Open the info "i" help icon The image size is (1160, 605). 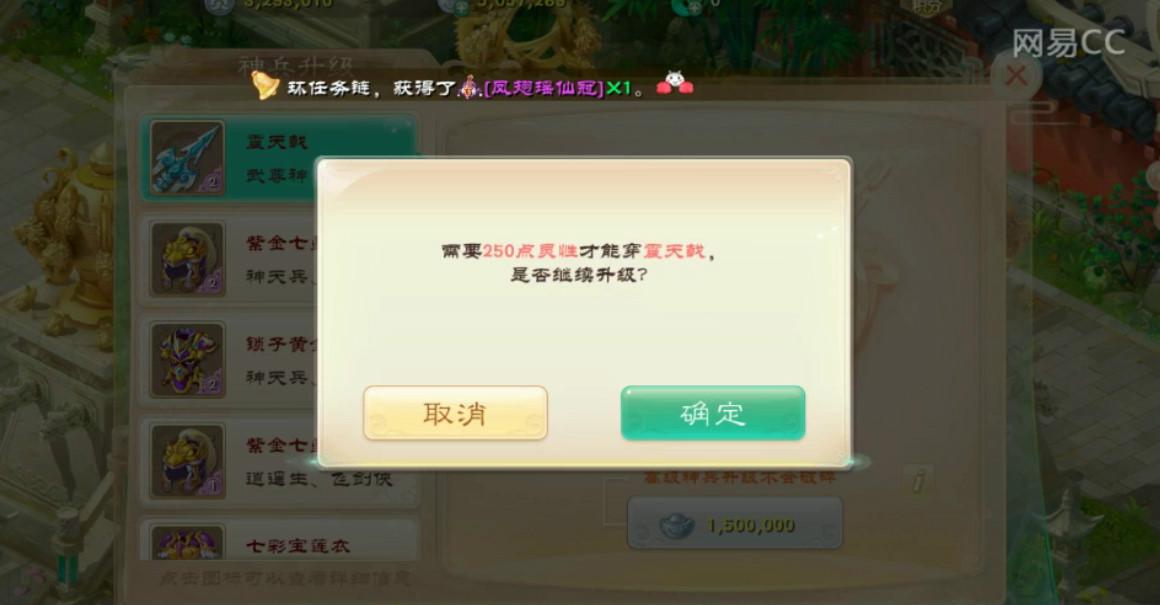[x=917, y=481]
